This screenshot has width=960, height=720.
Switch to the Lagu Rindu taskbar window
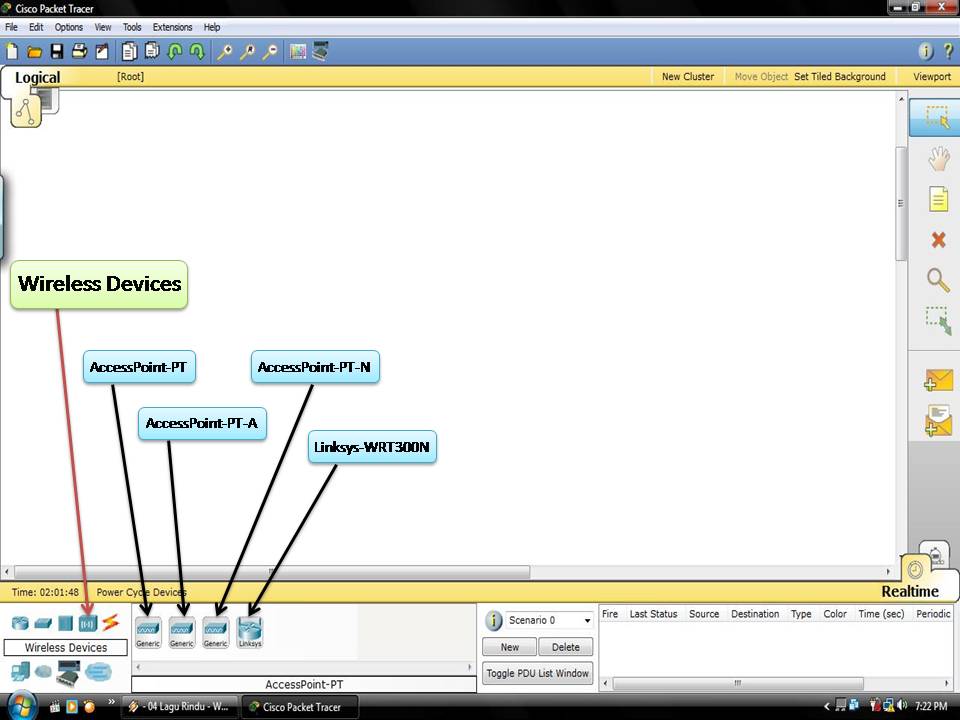[178, 707]
